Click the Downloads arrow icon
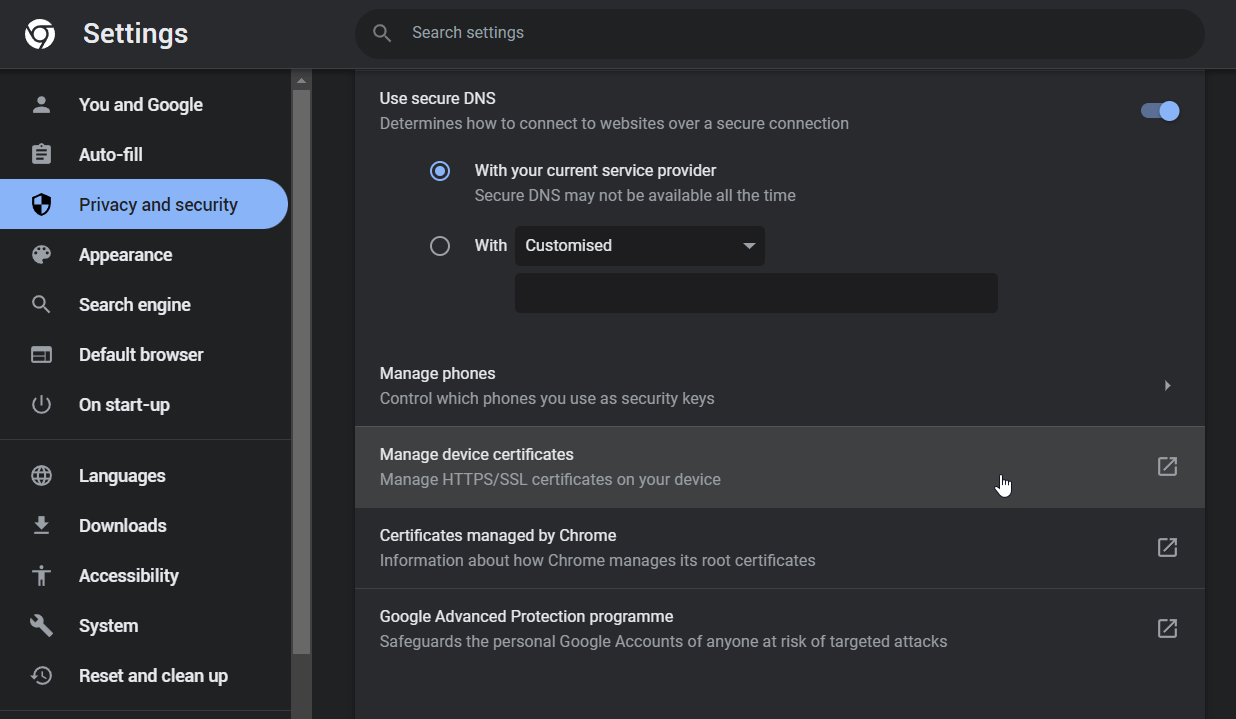 tap(41, 525)
